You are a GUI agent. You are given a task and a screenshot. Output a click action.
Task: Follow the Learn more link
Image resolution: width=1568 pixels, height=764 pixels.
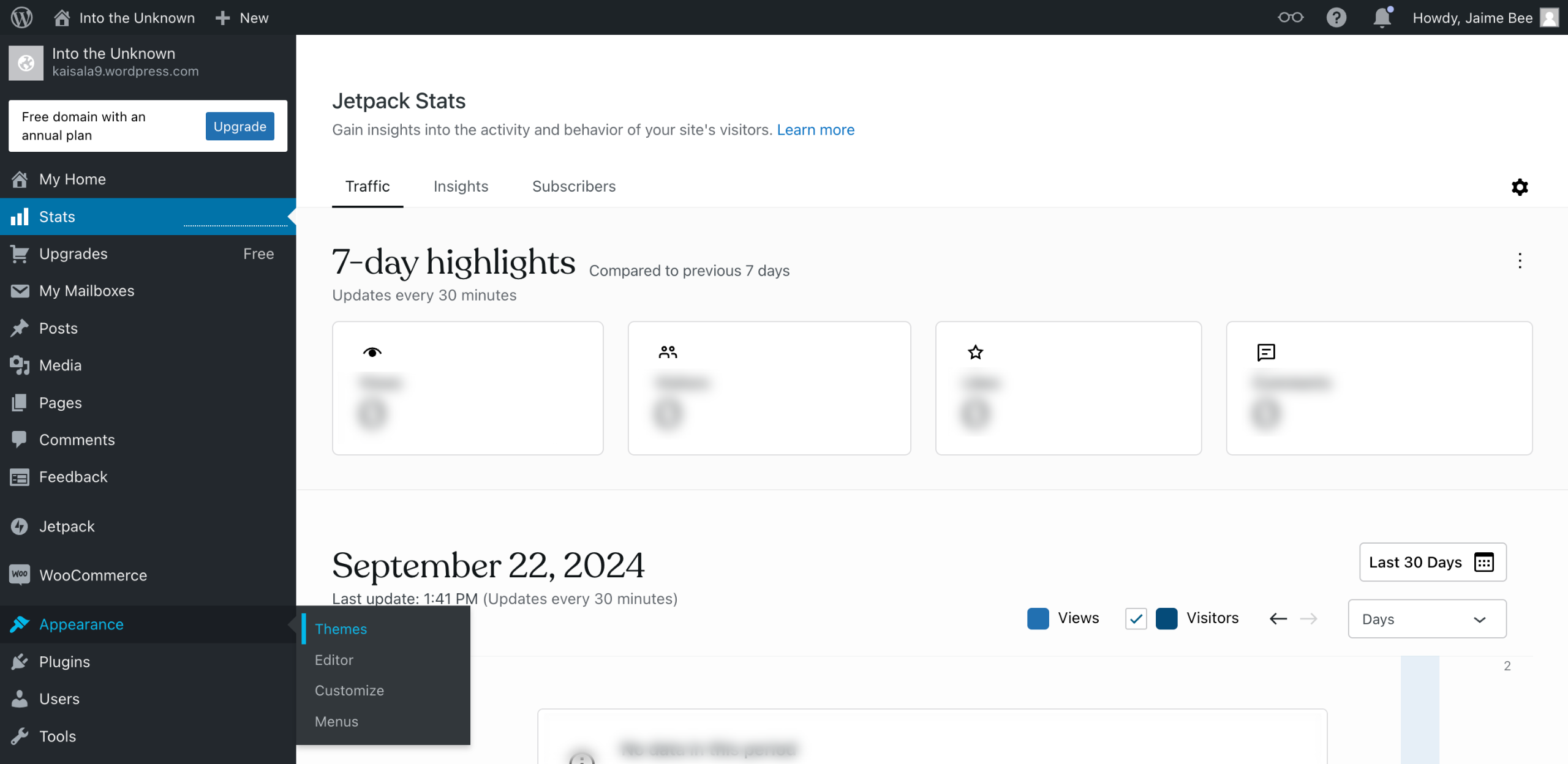(815, 130)
